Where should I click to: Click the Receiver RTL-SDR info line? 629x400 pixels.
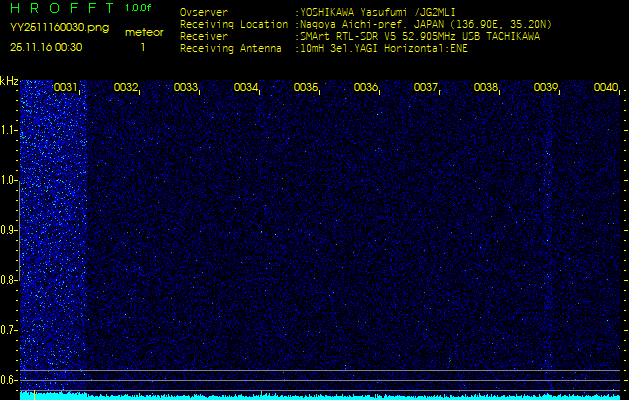click(360, 35)
